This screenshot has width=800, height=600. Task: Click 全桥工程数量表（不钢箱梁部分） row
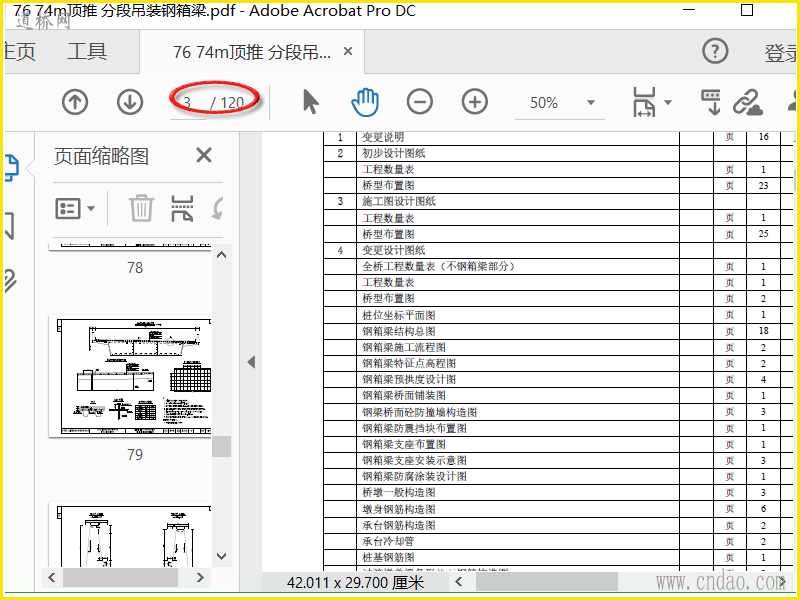[x=558, y=266]
